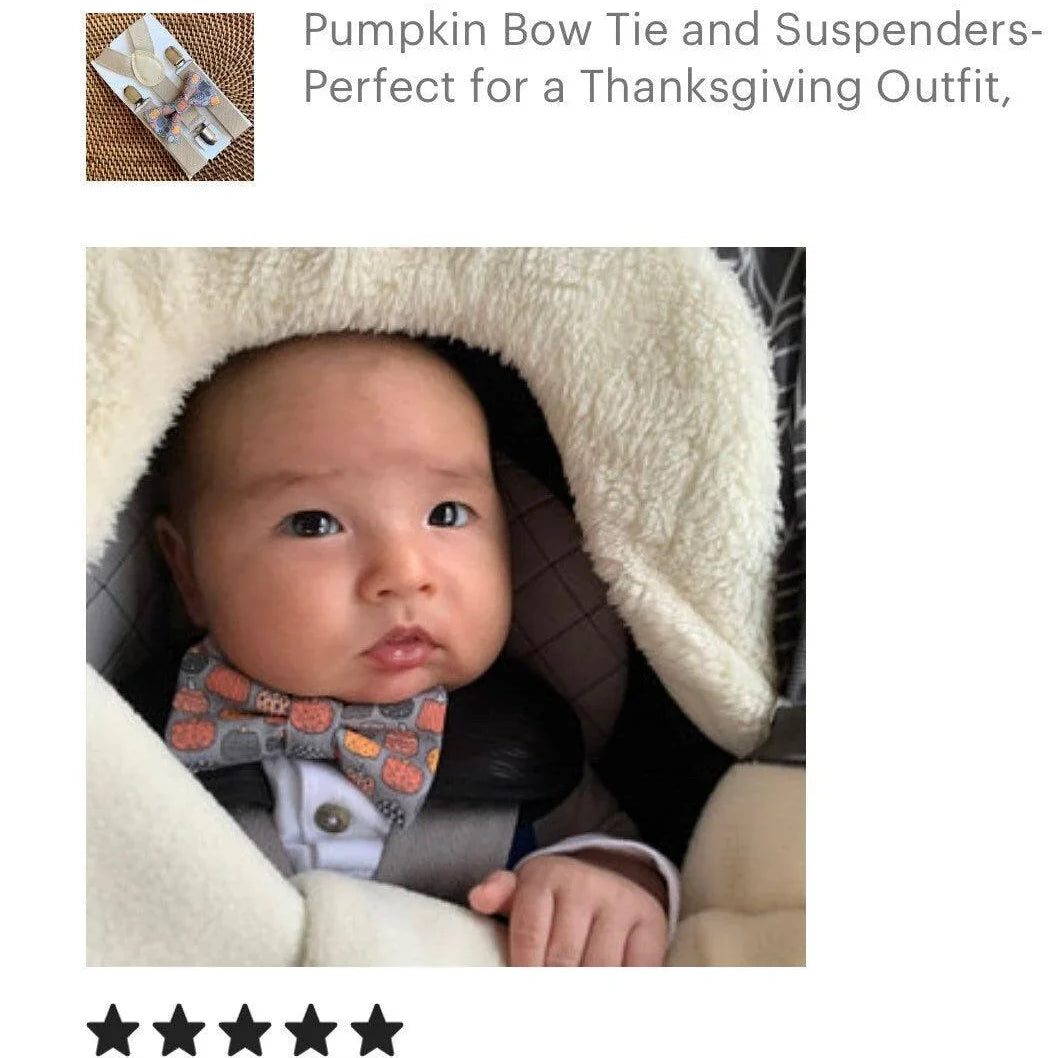1058x1058 pixels.
Task: Enlarge the baby review photo
Action: 446,607
